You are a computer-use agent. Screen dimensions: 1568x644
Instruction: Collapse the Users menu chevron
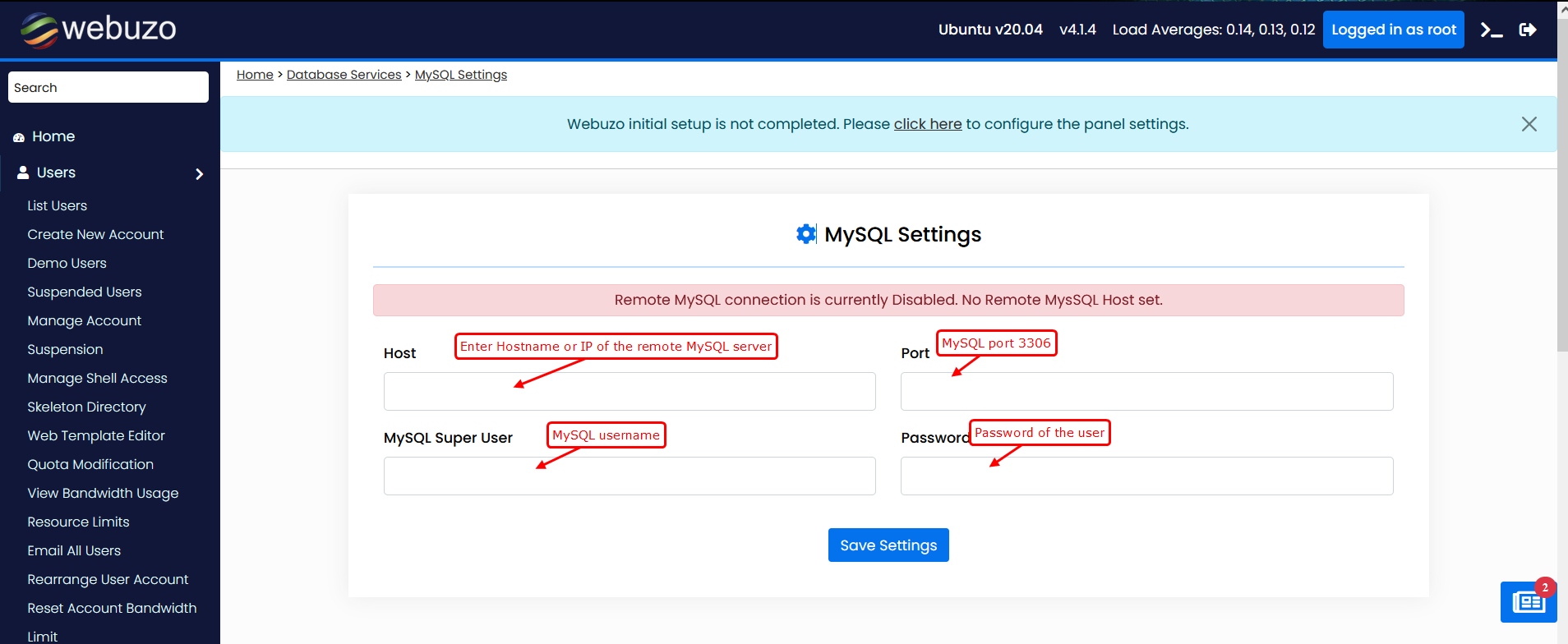199,174
